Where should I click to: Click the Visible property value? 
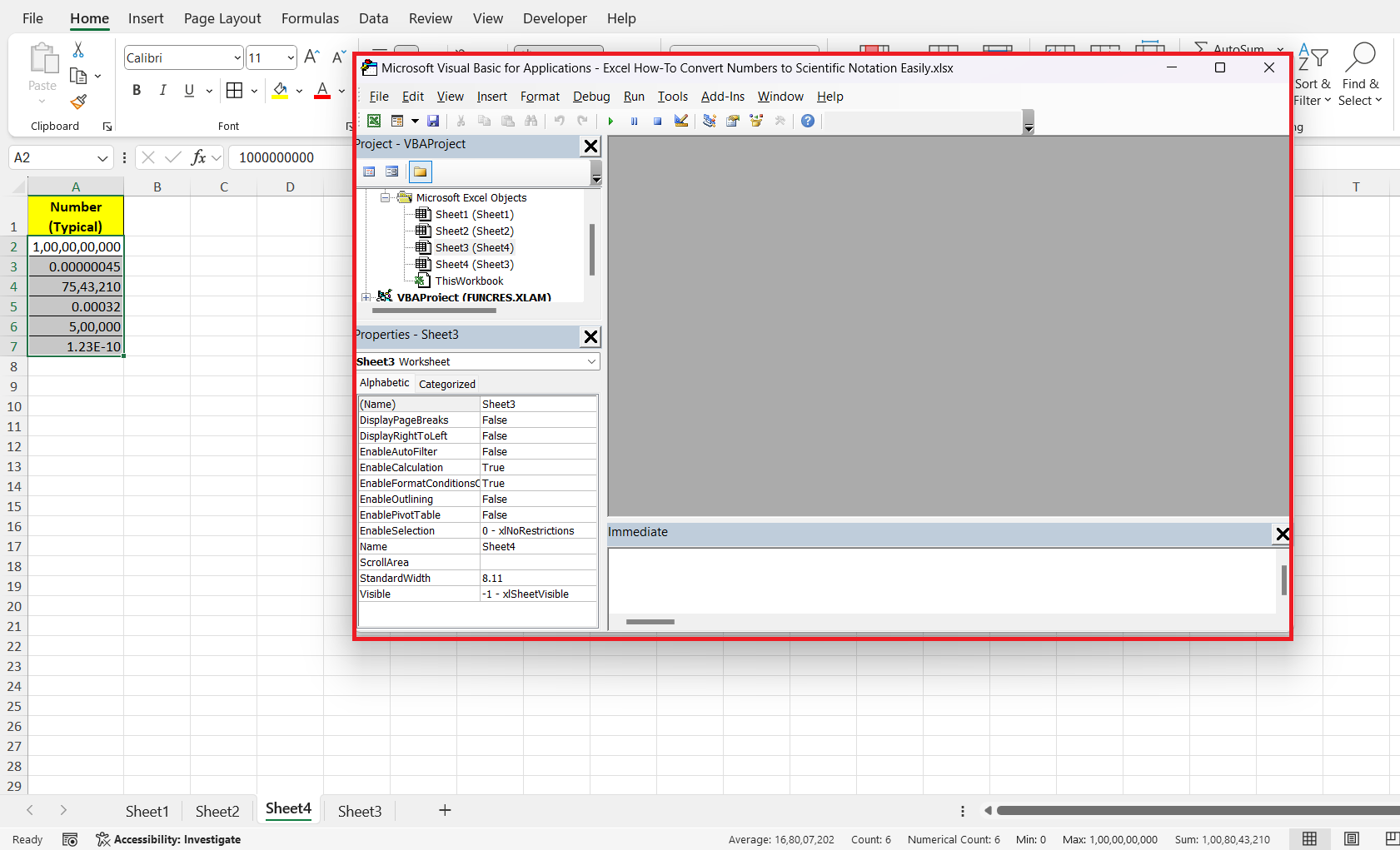[538, 594]
